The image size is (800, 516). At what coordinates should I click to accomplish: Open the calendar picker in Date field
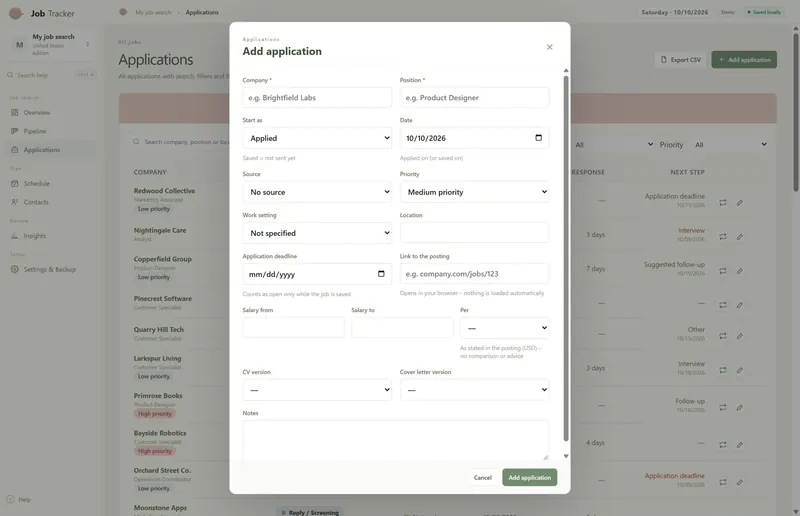(x=538, y=138)
